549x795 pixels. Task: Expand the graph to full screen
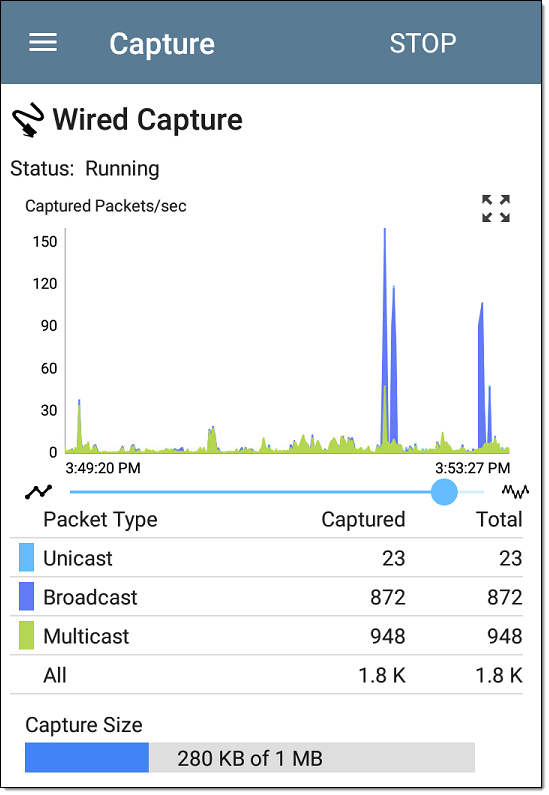tap(496, 208)
